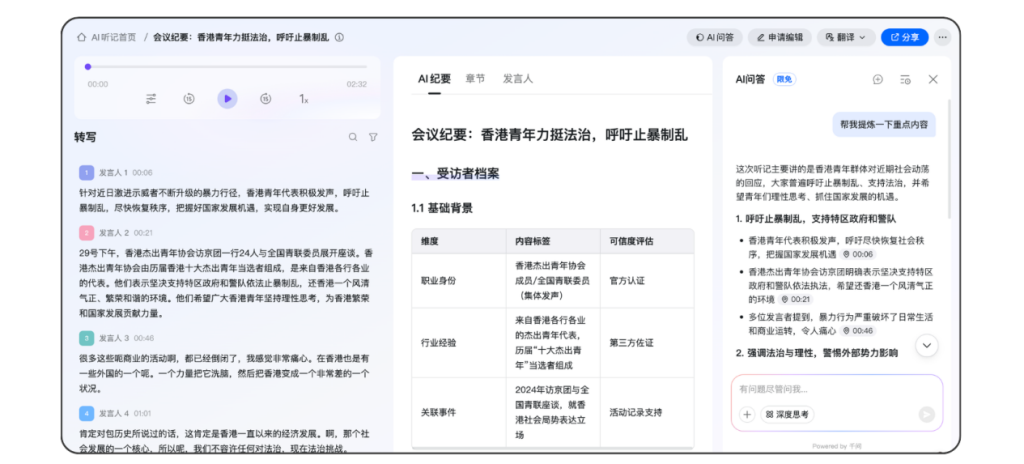Switch to the 章节 tab

(475, 78)
